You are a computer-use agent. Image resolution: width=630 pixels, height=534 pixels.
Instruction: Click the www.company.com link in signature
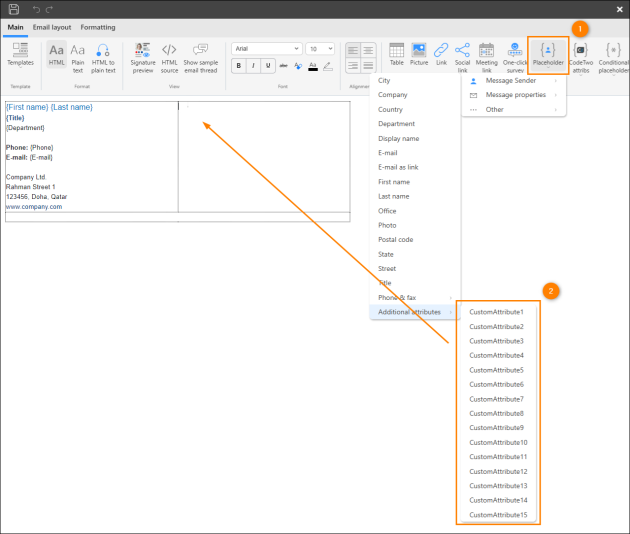click(x=34, y=207)
